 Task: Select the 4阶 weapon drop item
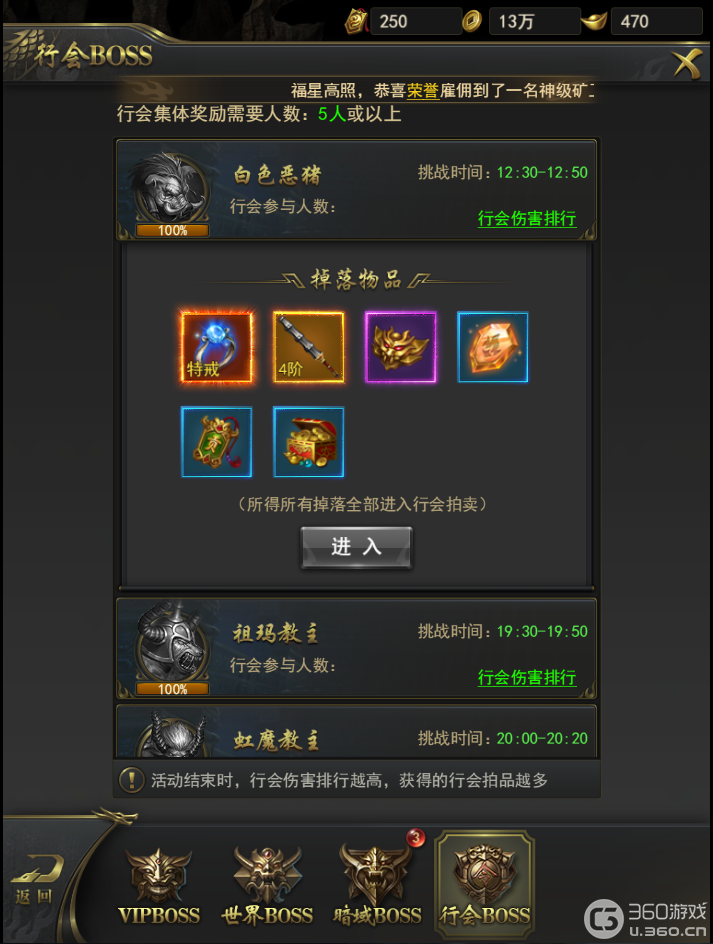click(x=309, y=347)
